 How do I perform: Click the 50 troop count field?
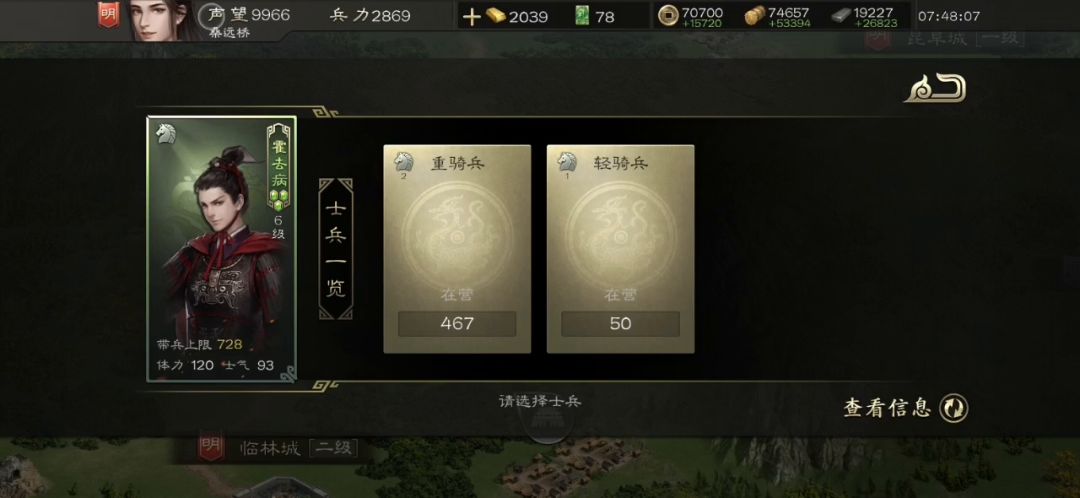pos(620,324)
